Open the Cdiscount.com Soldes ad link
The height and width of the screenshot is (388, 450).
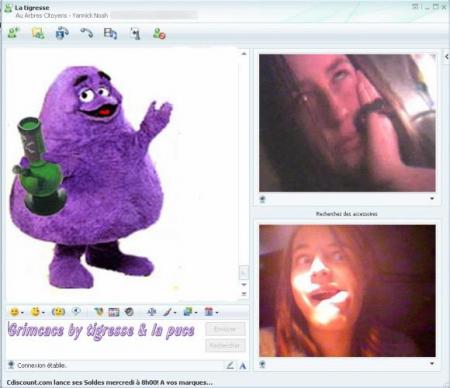[x=109, y=382]
